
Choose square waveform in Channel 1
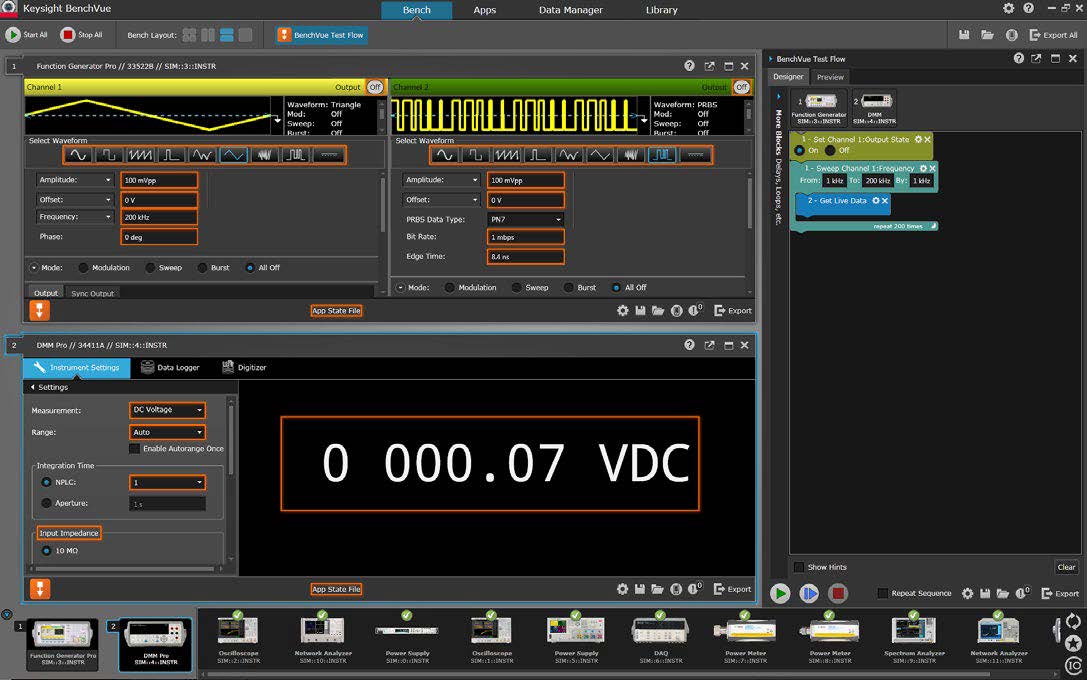(110, 155)
